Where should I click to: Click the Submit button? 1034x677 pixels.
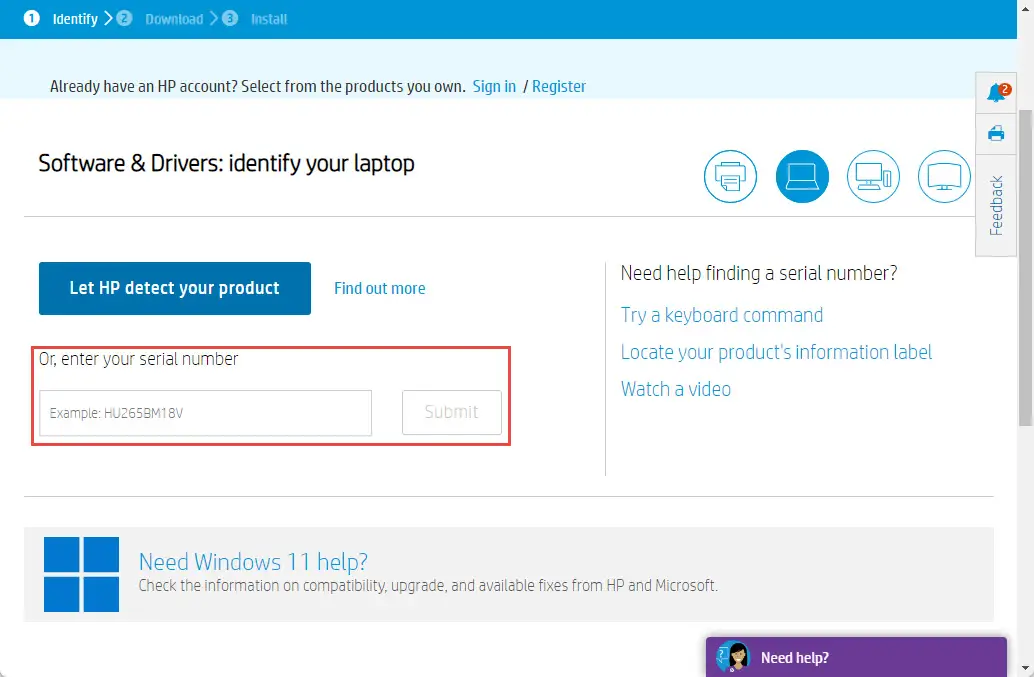point(452,413)
